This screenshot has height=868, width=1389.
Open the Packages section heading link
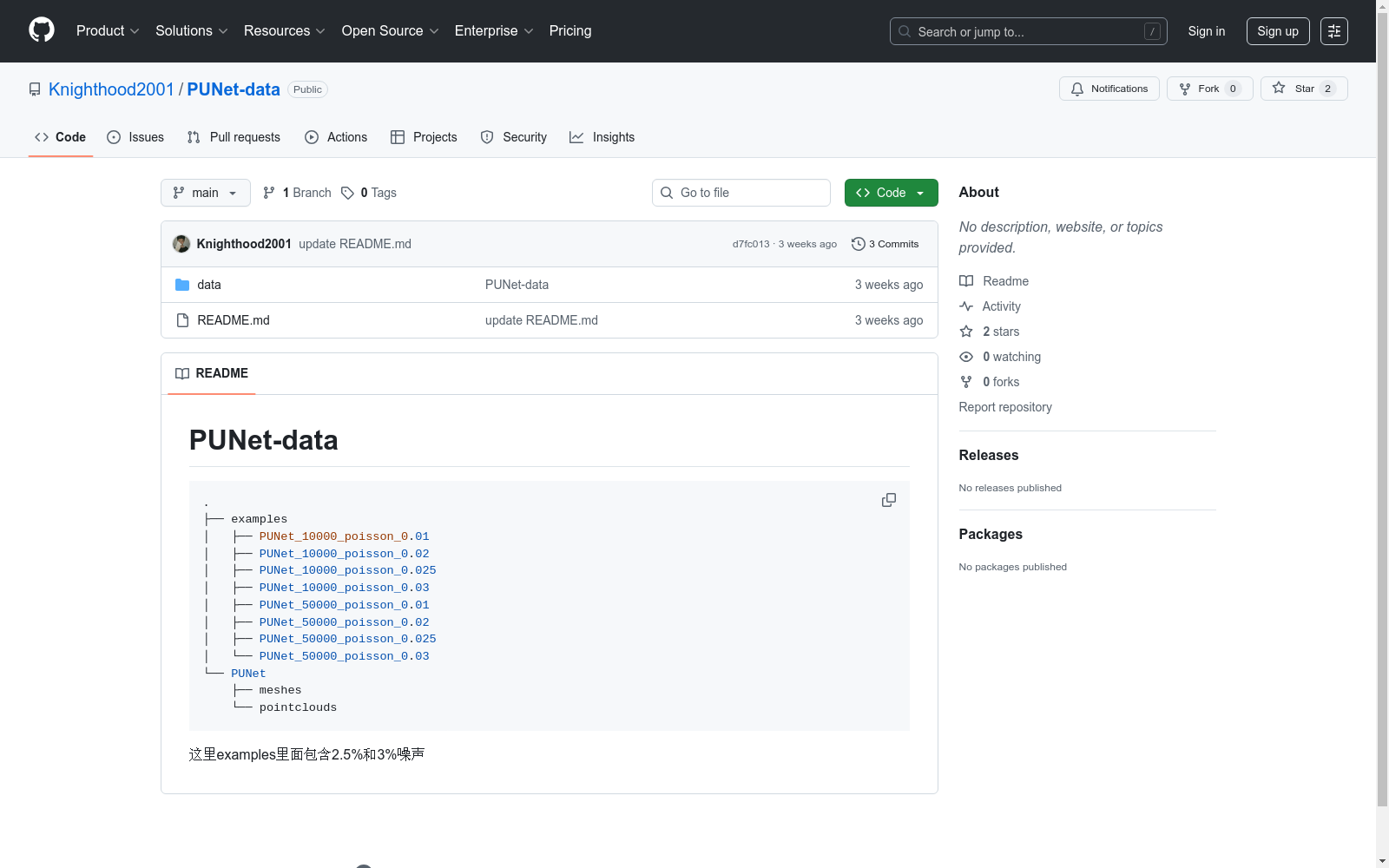coord(991,535)
